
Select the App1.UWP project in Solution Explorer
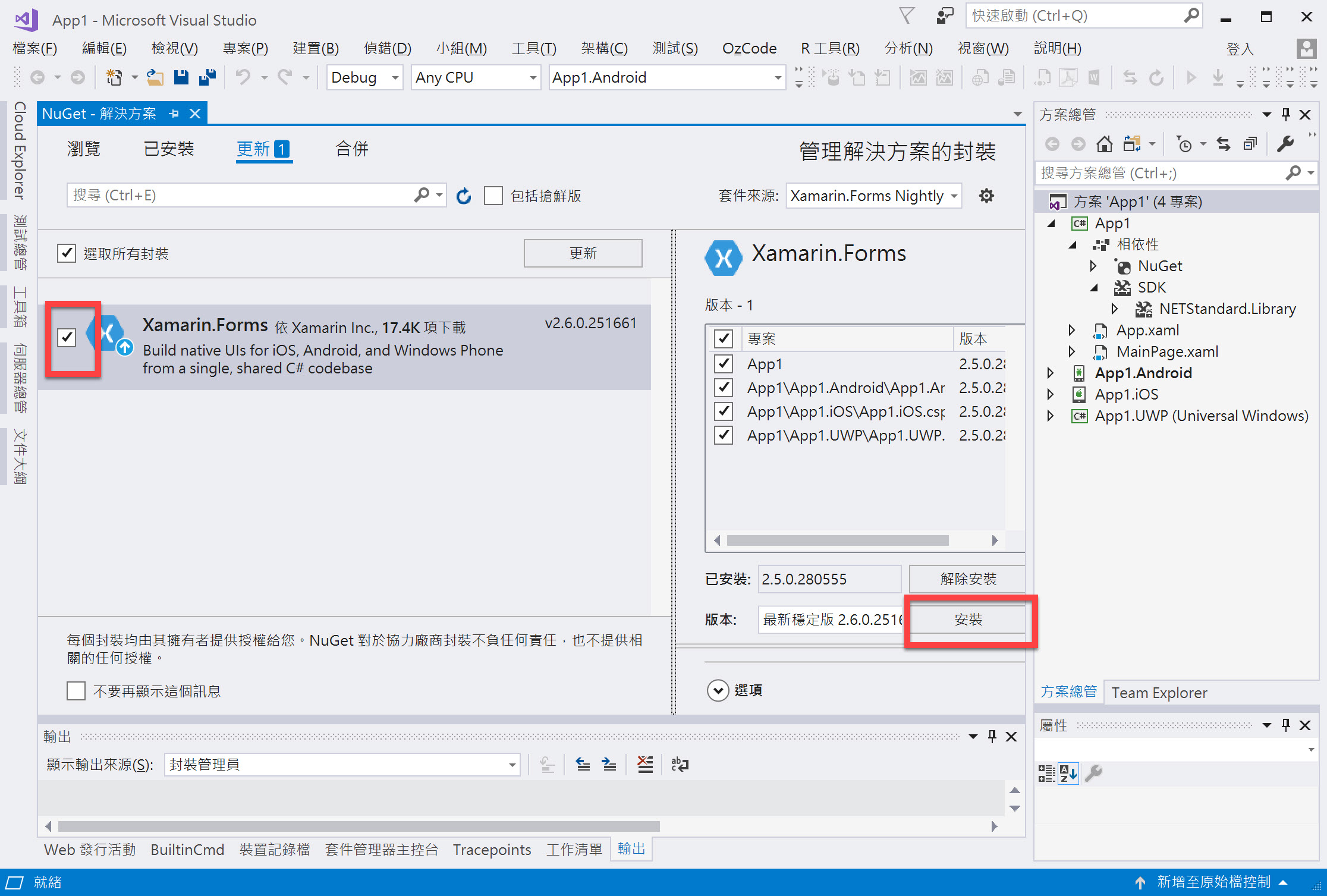point(1202,416)
